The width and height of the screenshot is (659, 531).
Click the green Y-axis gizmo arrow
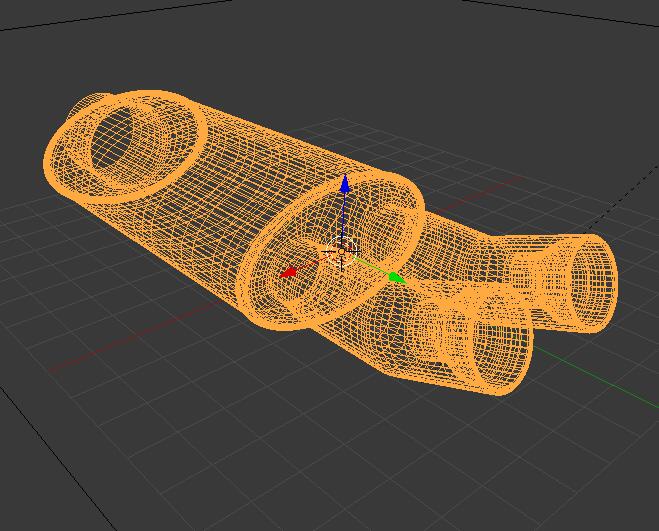point(396,277)
